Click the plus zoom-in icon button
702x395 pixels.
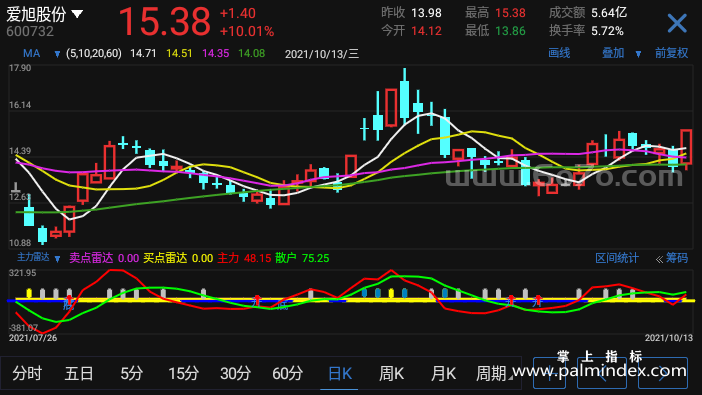[x=549, y=373]
